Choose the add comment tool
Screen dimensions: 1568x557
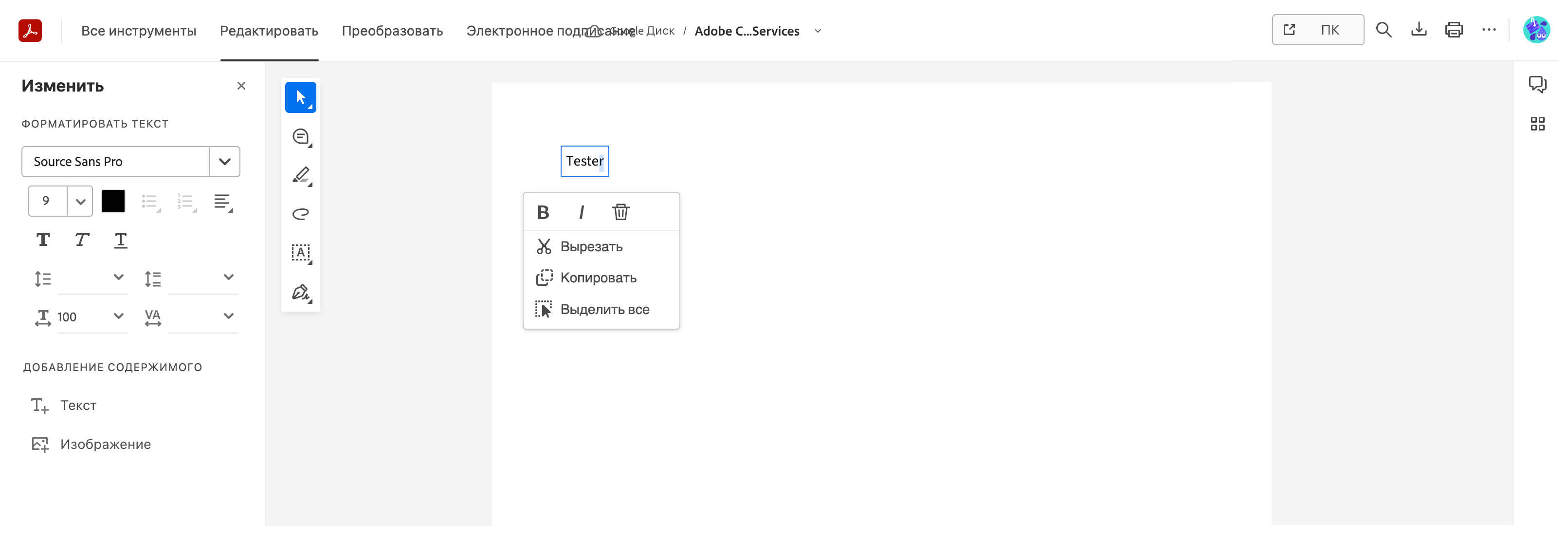point(301,137)
